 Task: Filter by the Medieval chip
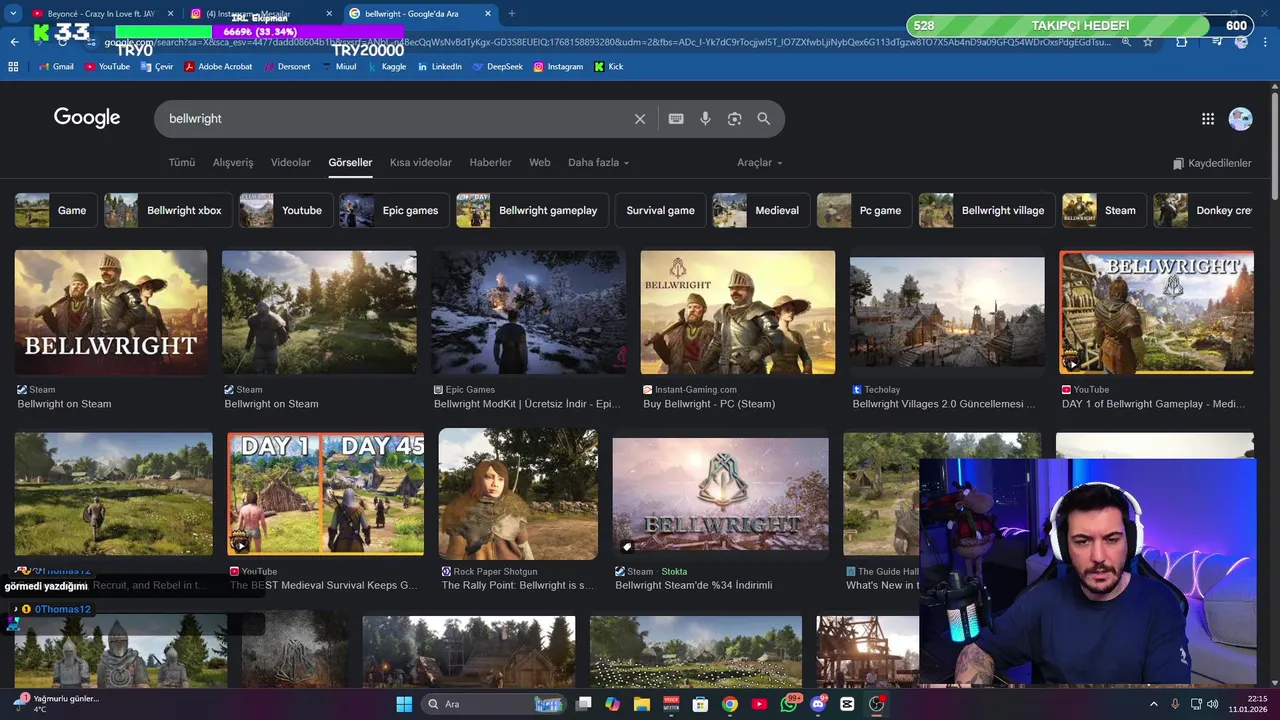(761, 211)
